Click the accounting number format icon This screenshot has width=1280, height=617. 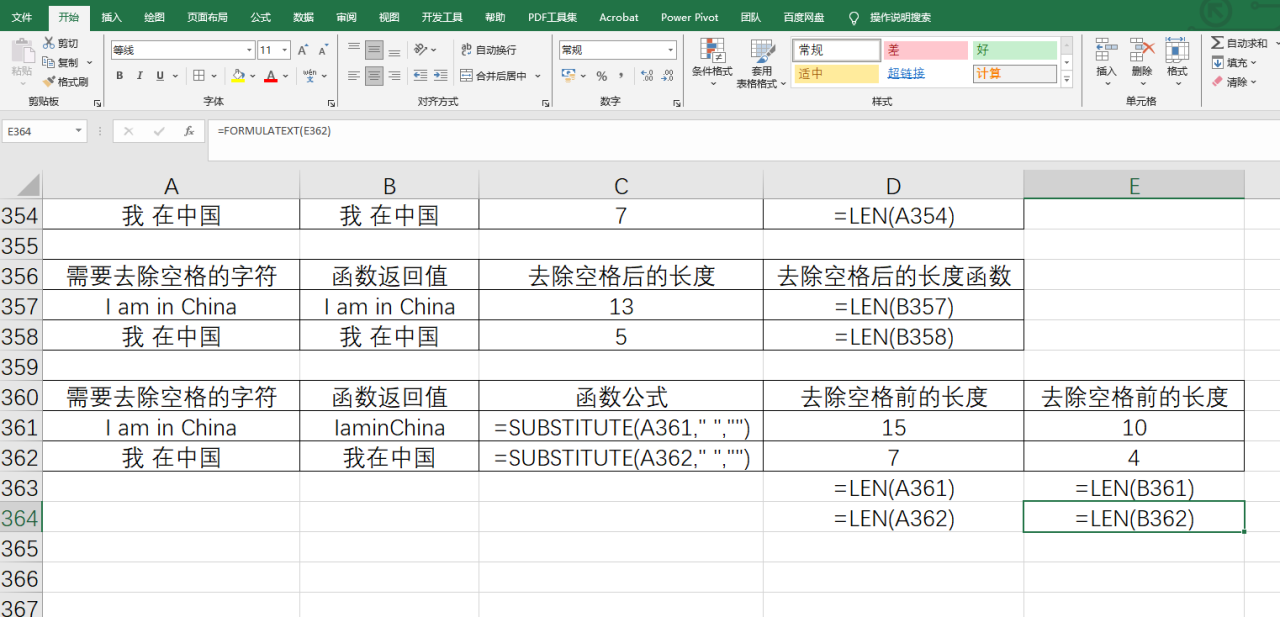click(568, 76)
